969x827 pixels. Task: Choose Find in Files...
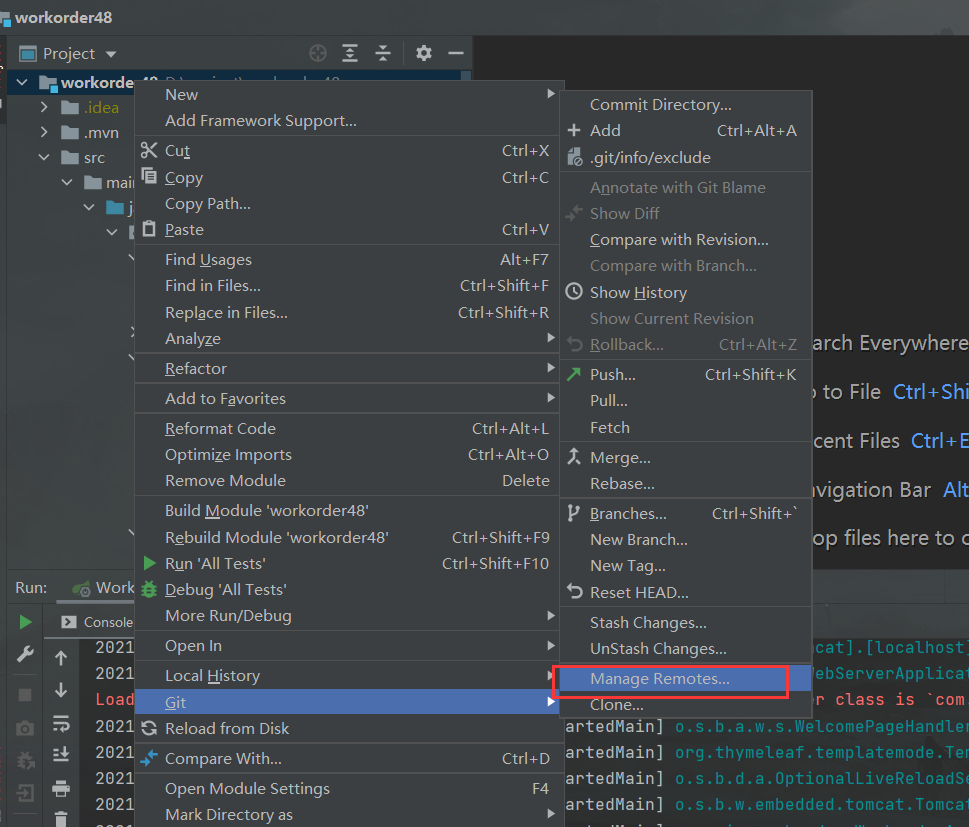(x=347, y=286)
